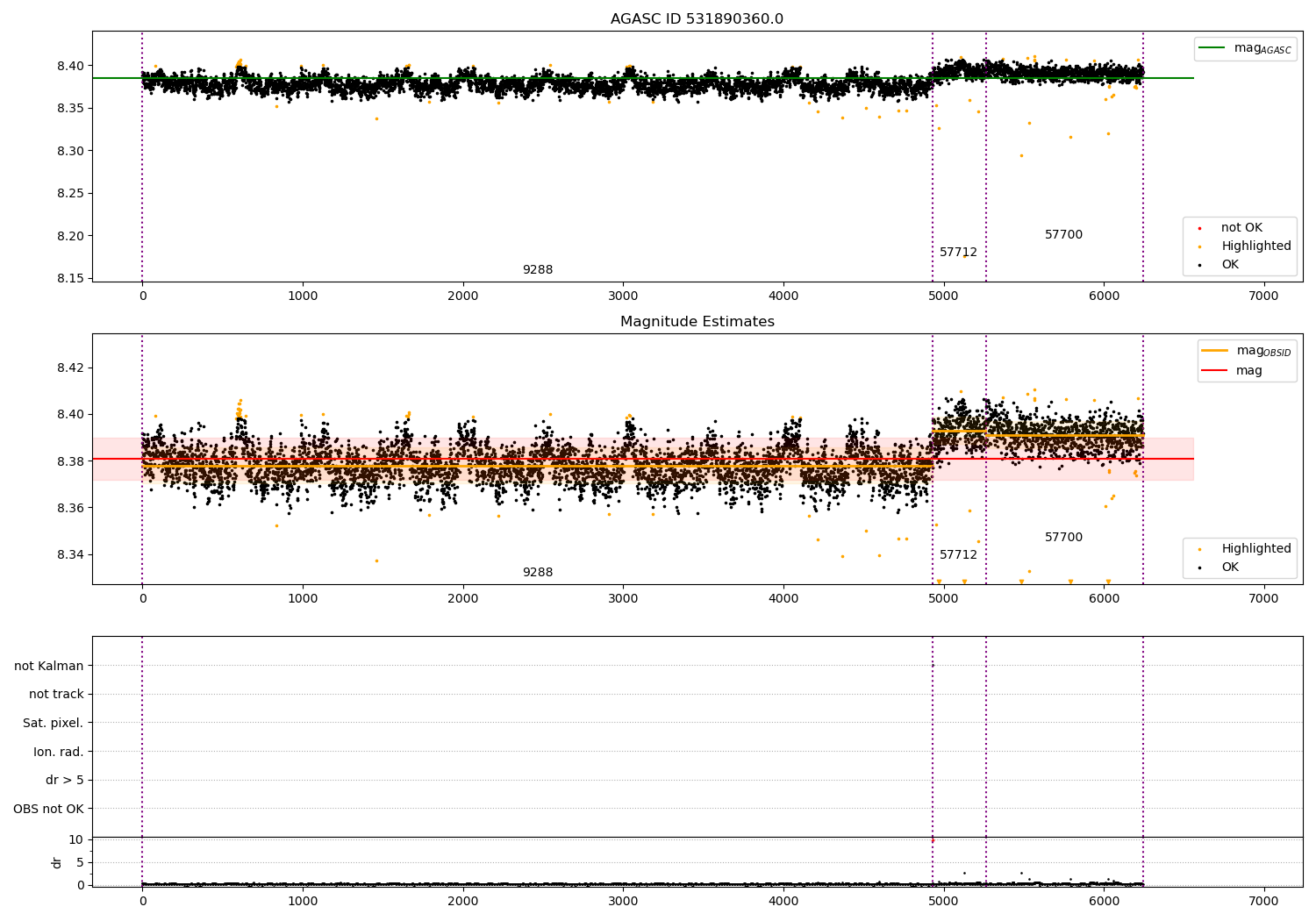Click the "57700" annotation in the Magnitude Estimates plot
Screen dimensions: 1316x921
tap(1063, 538)
